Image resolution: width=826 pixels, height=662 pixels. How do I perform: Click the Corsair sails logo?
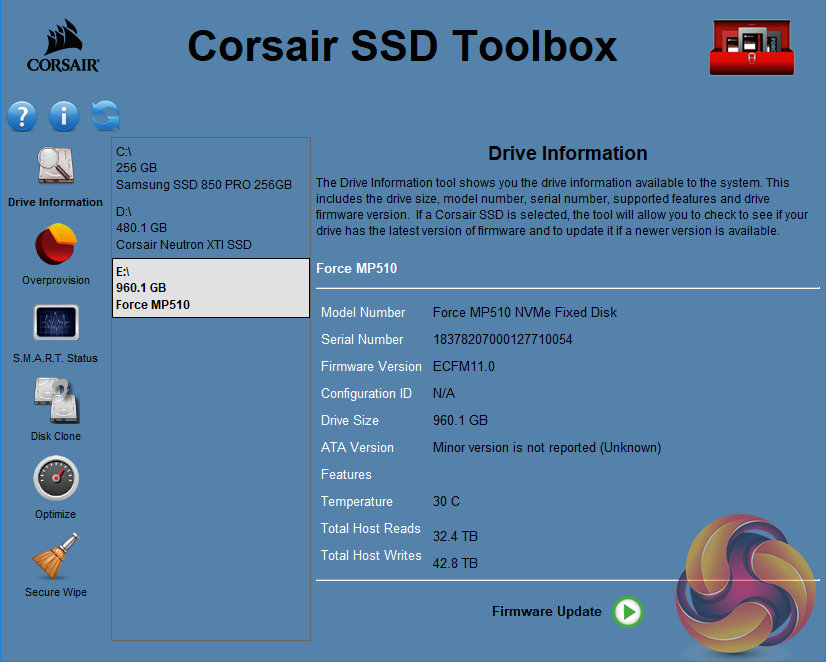(x=62, y=48)
